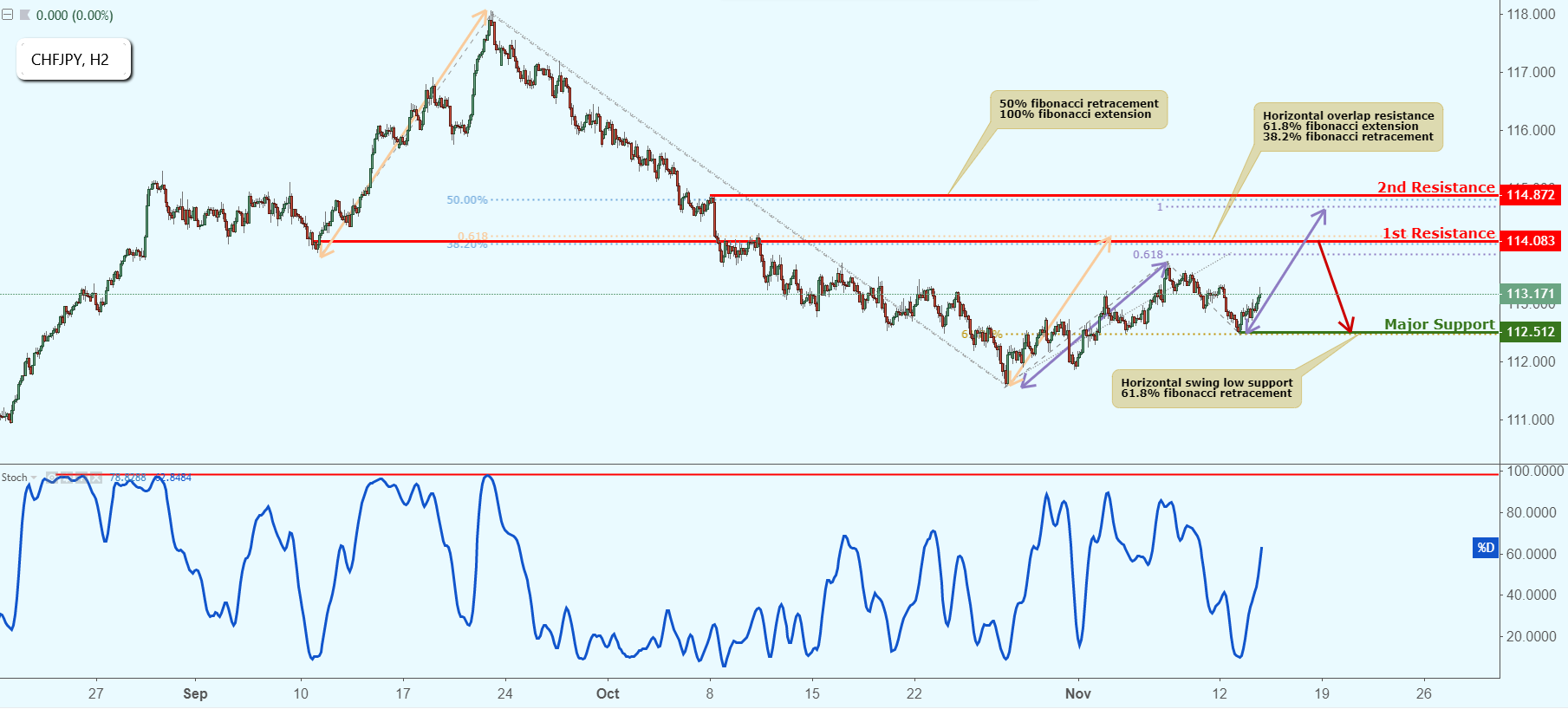Select the '50% fibonacci retracement' callout note
Screen dimensions: 1568x709
pyautogui.click(x=1078, y=109)
